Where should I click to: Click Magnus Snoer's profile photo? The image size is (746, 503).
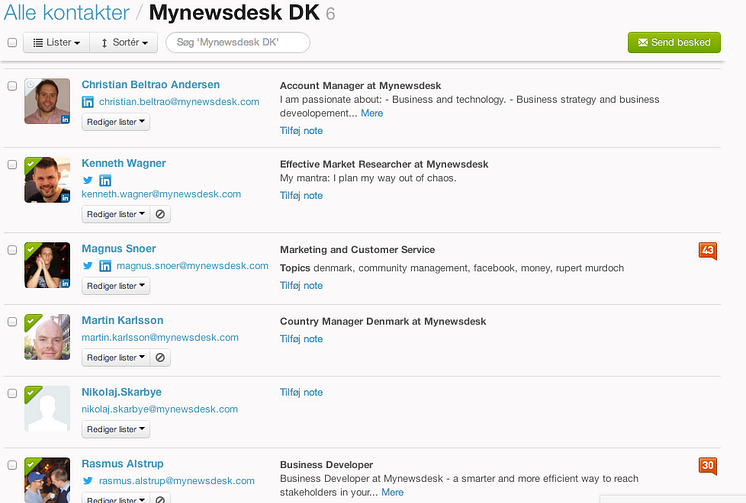click(x=47, y=265)
